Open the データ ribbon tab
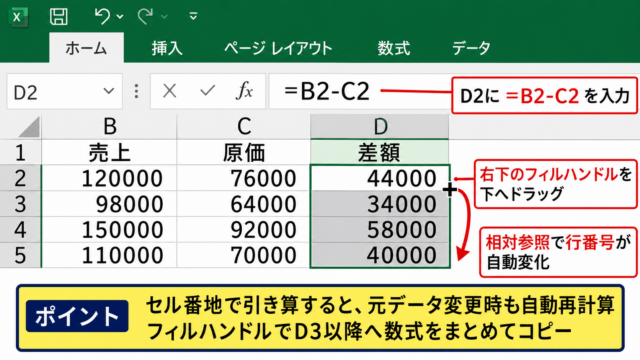 tap(471, 48)
